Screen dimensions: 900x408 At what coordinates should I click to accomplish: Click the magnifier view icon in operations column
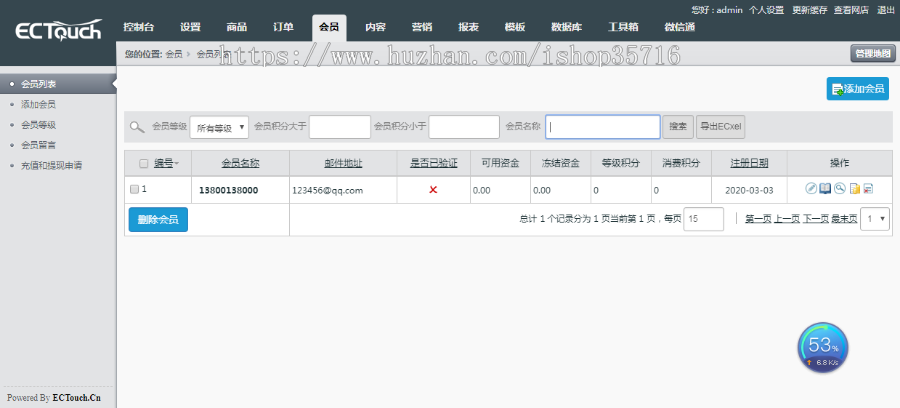coord(840,188)
